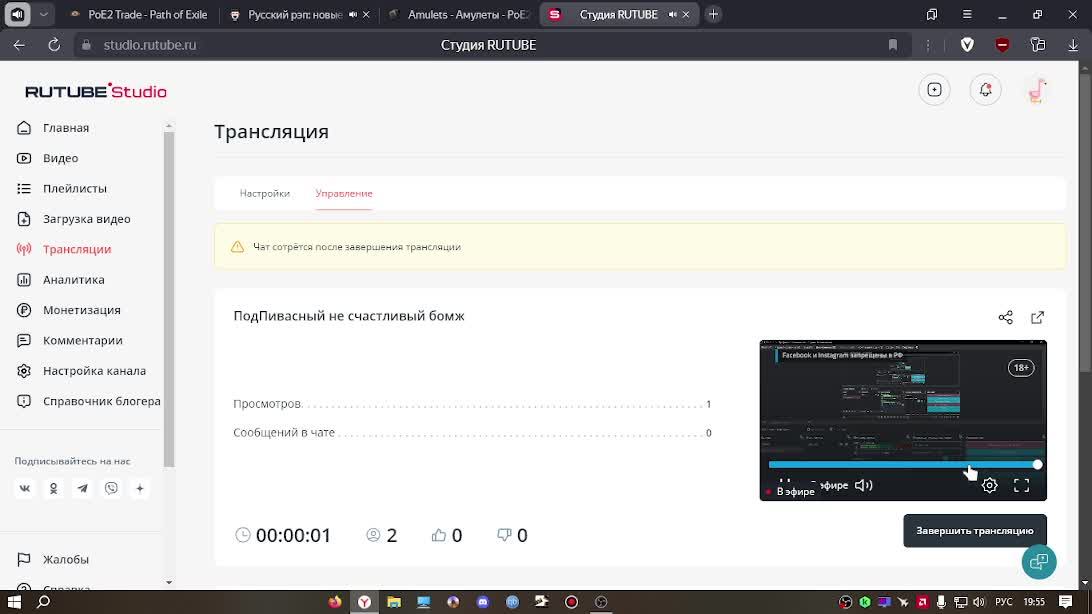Open Firefox from the taskbar
Screen dimensions: 1092x614
coord(335,602)
